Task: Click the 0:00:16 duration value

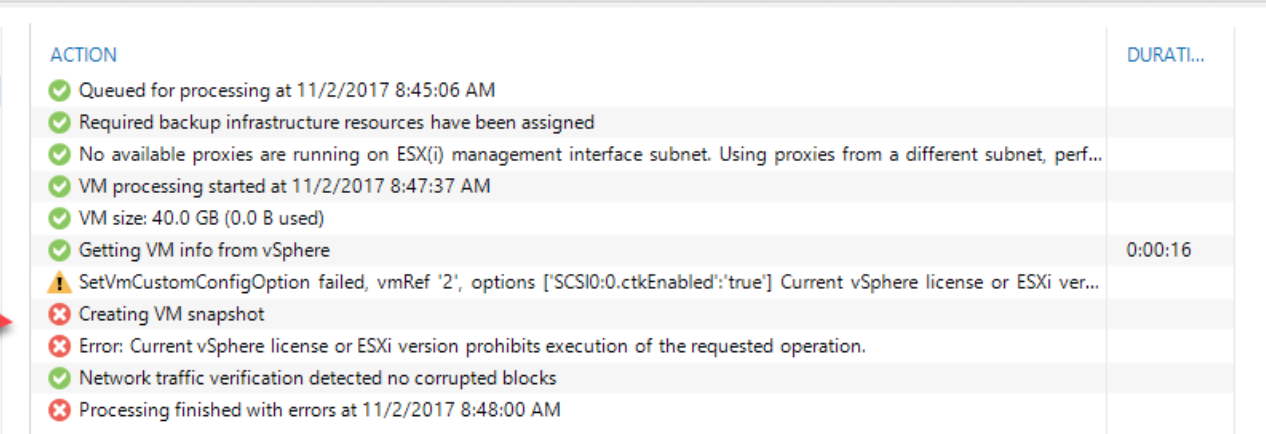Action: [1158, 250]
